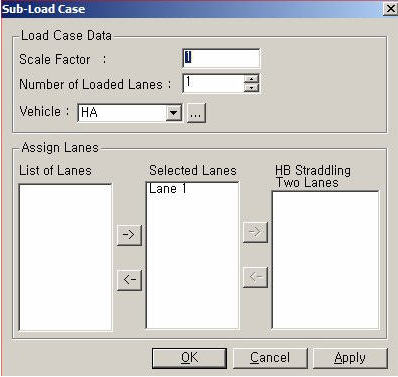Confirm with the OK button

pos(189,358)
